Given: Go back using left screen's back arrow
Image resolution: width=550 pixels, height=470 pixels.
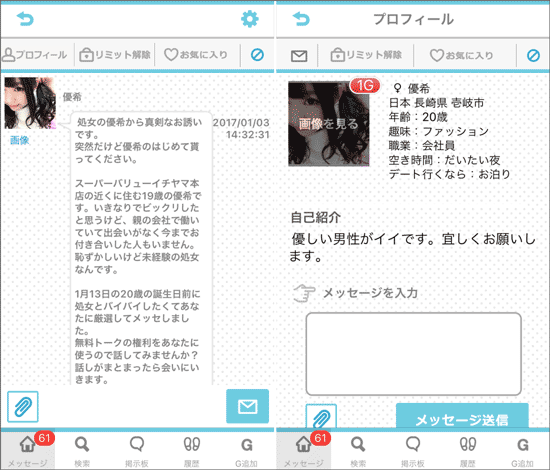Looking at the screenshot, I should pos(25,19).
